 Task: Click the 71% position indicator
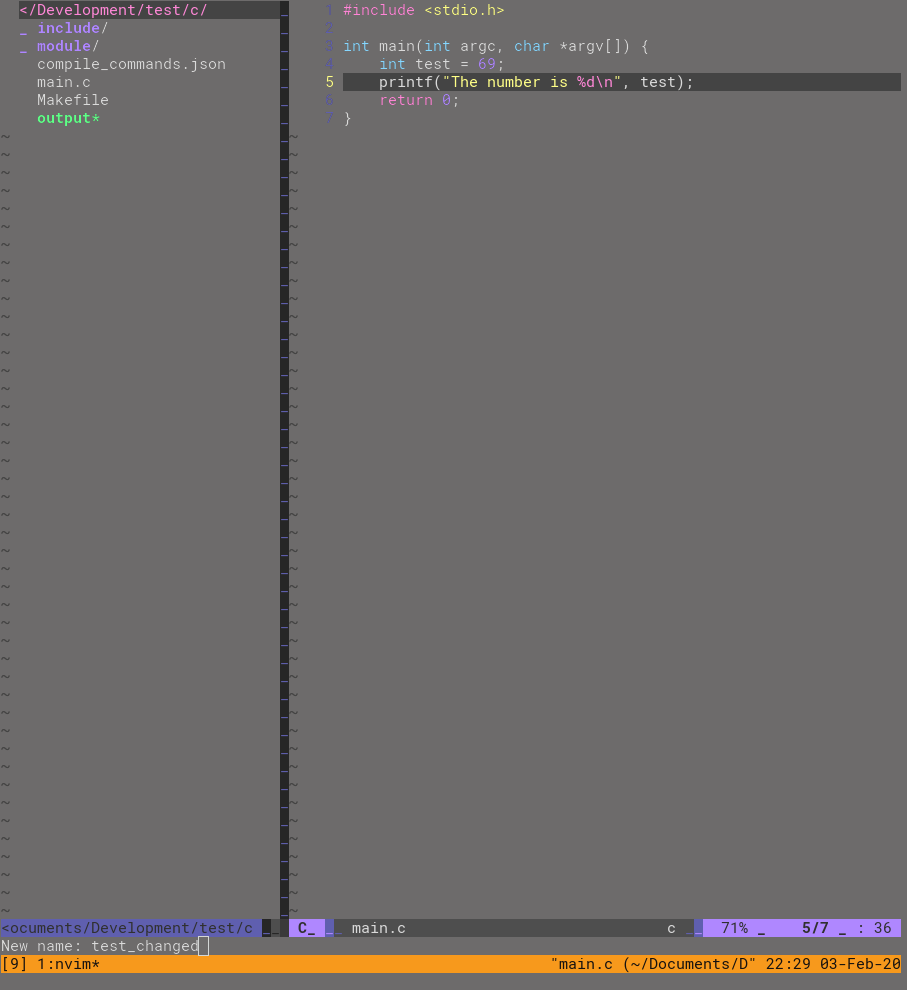(x=734, y=928)
